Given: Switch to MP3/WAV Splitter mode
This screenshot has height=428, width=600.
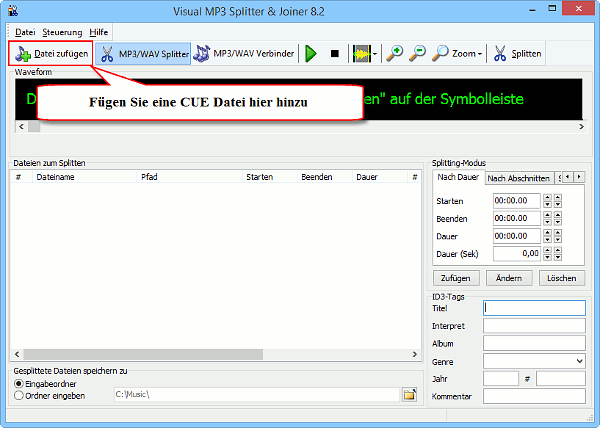Looking at the screenshot, I should tap(143, 54).
